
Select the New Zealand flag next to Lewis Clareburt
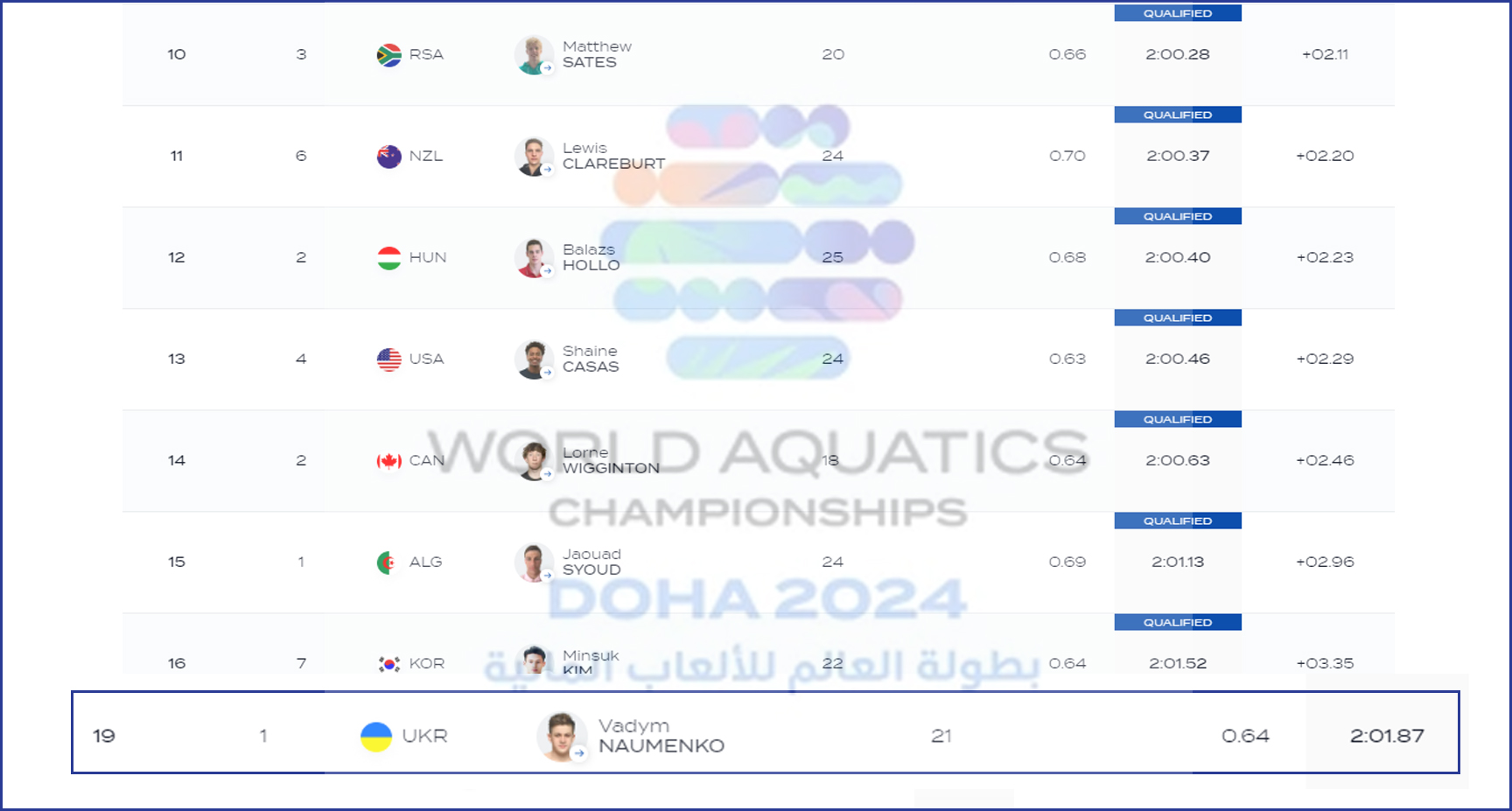click(388, 156)
